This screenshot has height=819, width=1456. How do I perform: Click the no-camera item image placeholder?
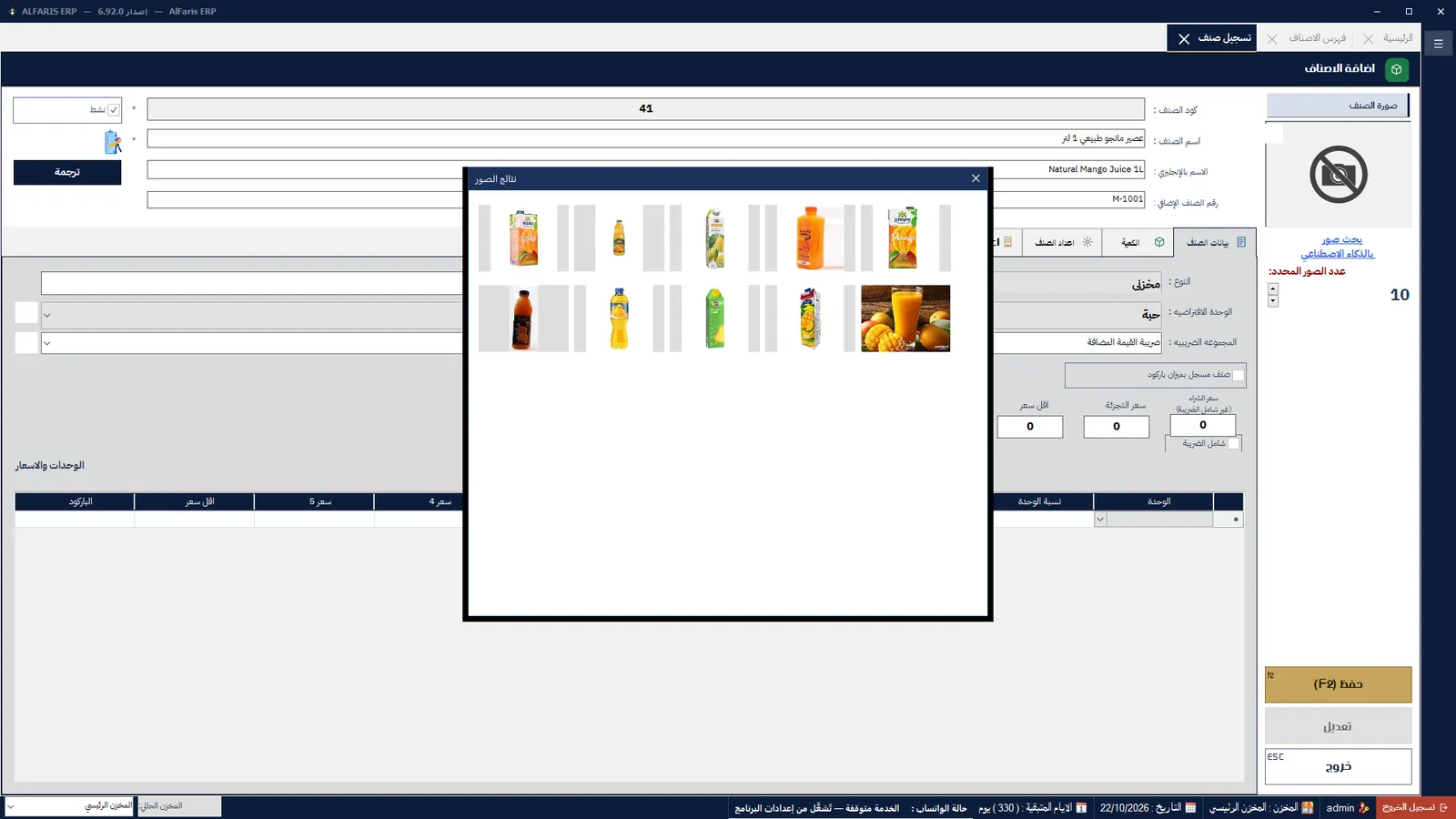[1338, 174]
